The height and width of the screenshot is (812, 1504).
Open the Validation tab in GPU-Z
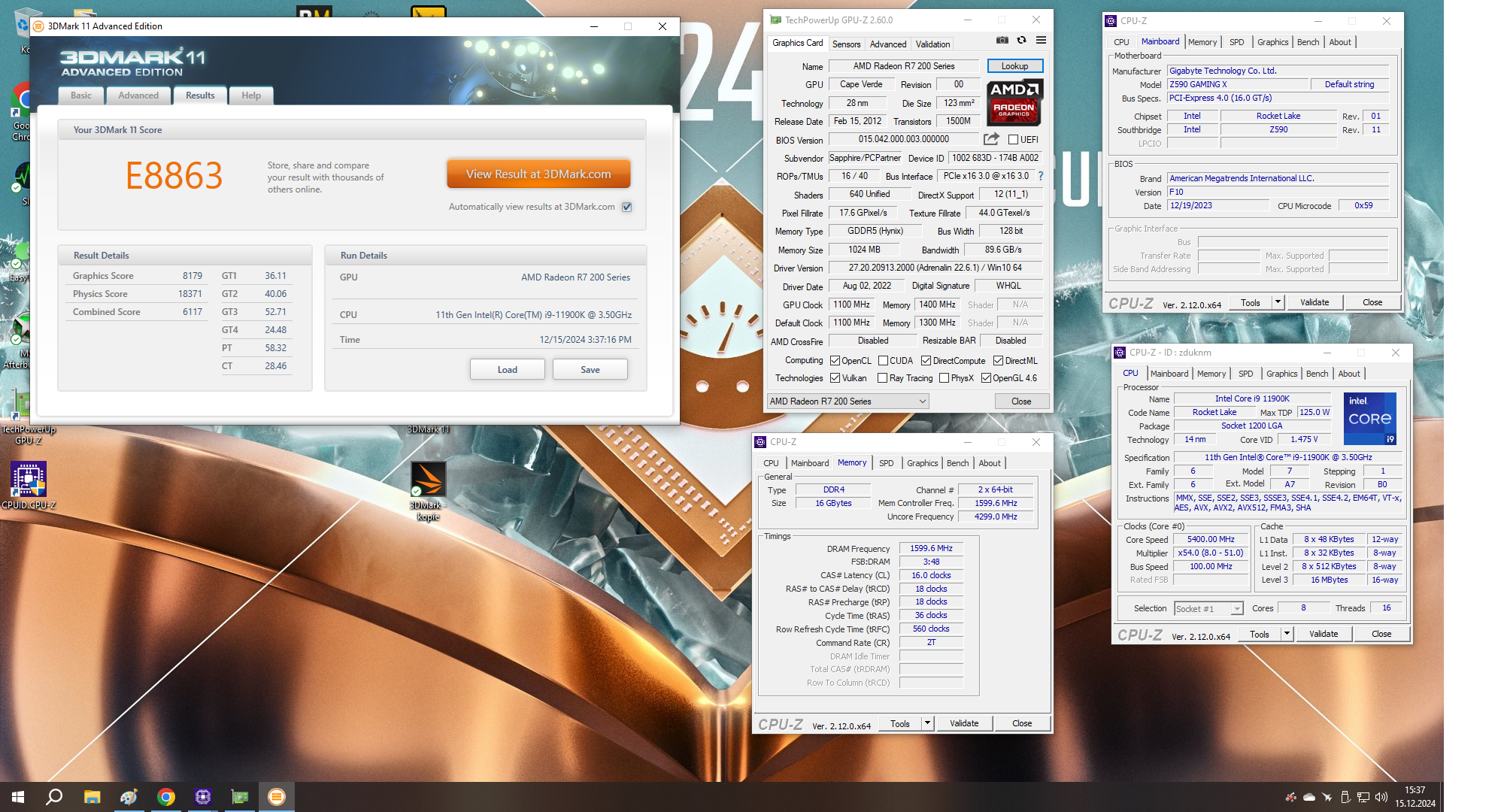pyautogui.click(x=932, y=44)
